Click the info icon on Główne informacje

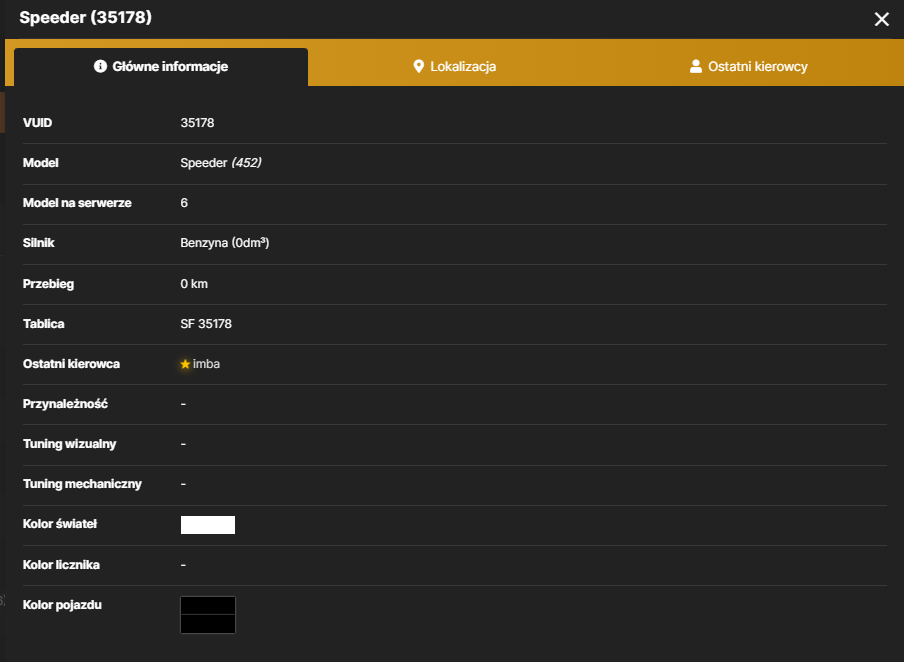pyautogui.click(x=100, y=66)
